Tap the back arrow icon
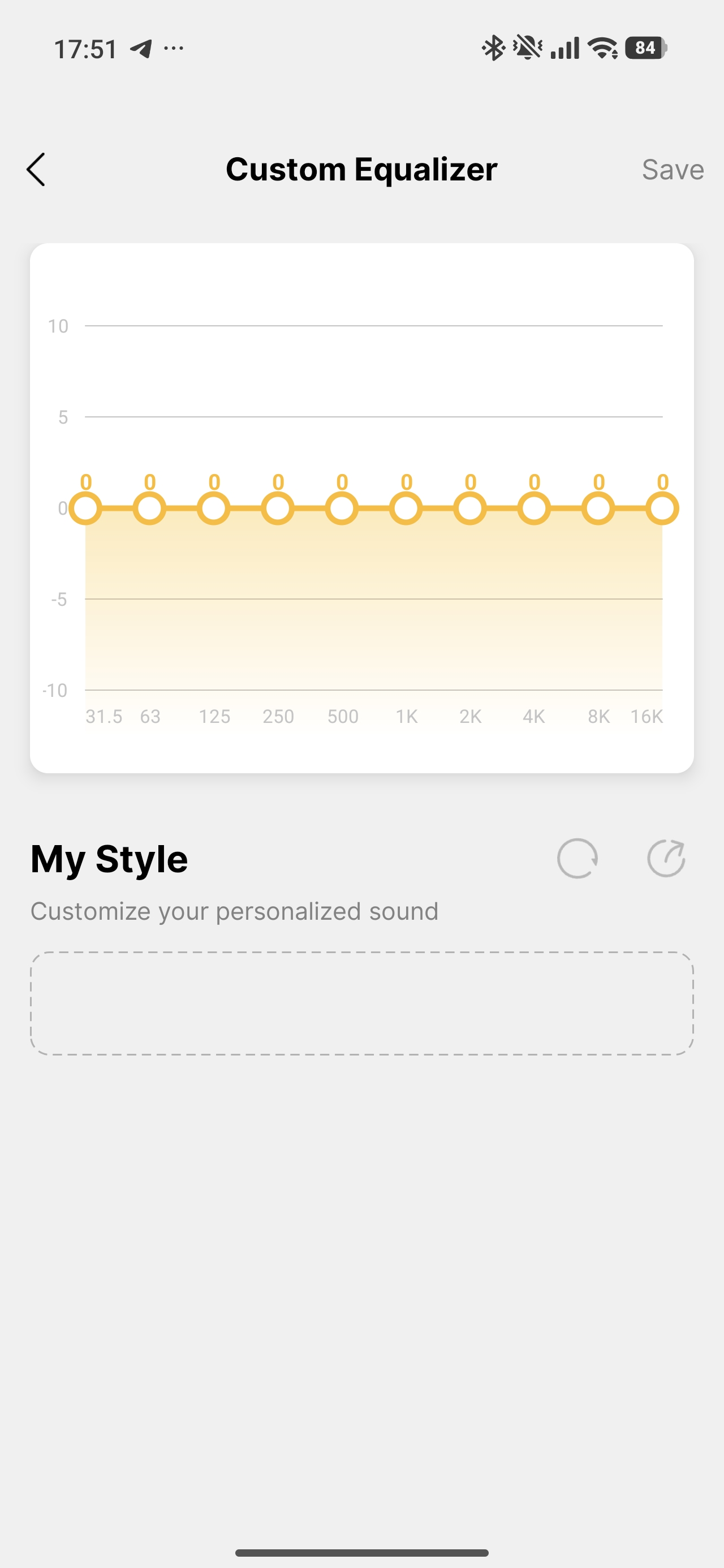724x1568 pixels. 36,169
